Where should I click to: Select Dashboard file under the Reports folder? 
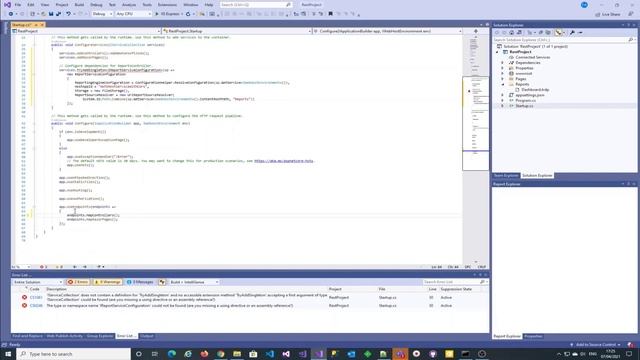535,89
